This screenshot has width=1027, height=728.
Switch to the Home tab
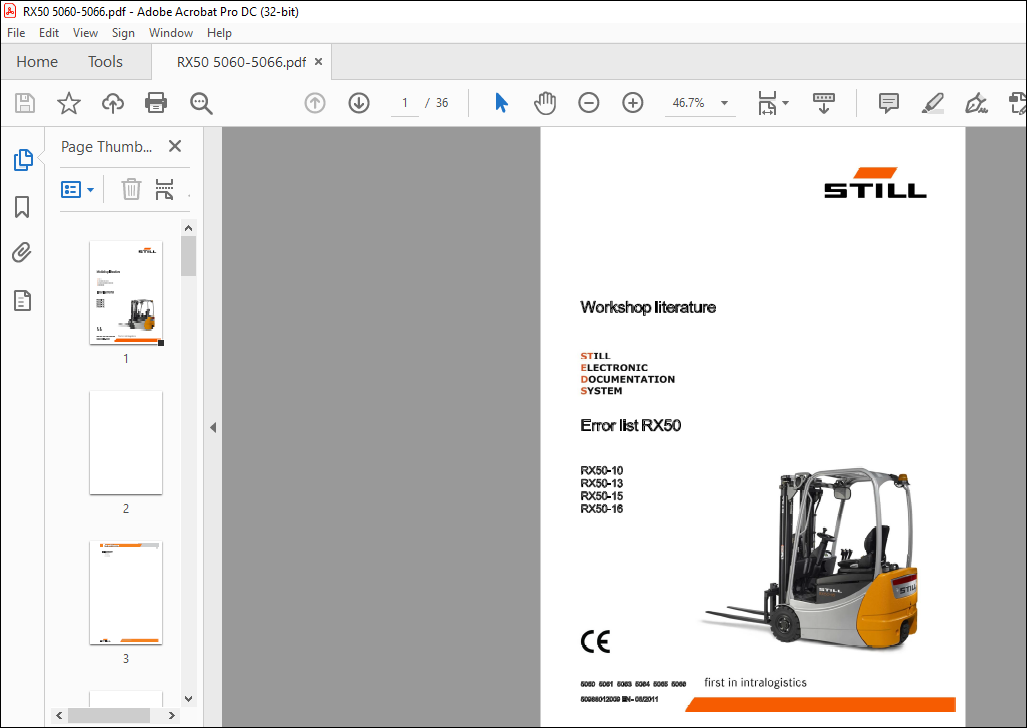tap(37, 62)
